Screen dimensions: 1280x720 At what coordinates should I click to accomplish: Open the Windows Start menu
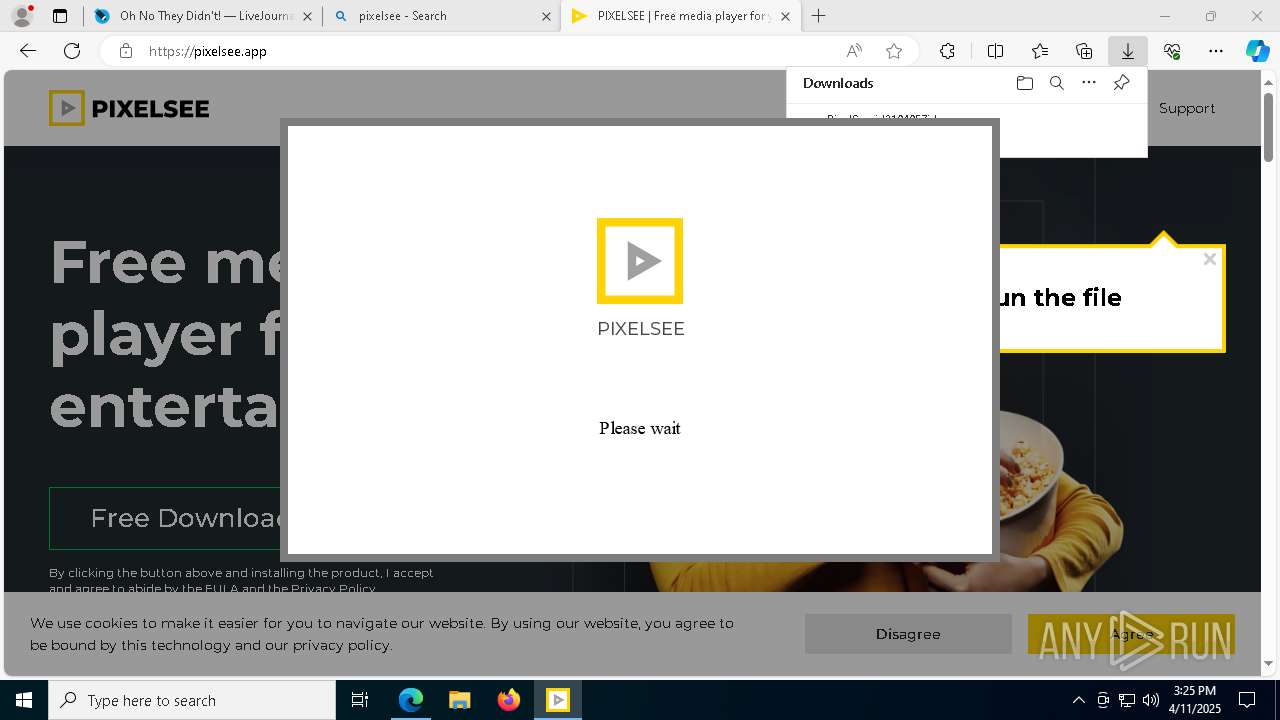(x=24, y=700)
